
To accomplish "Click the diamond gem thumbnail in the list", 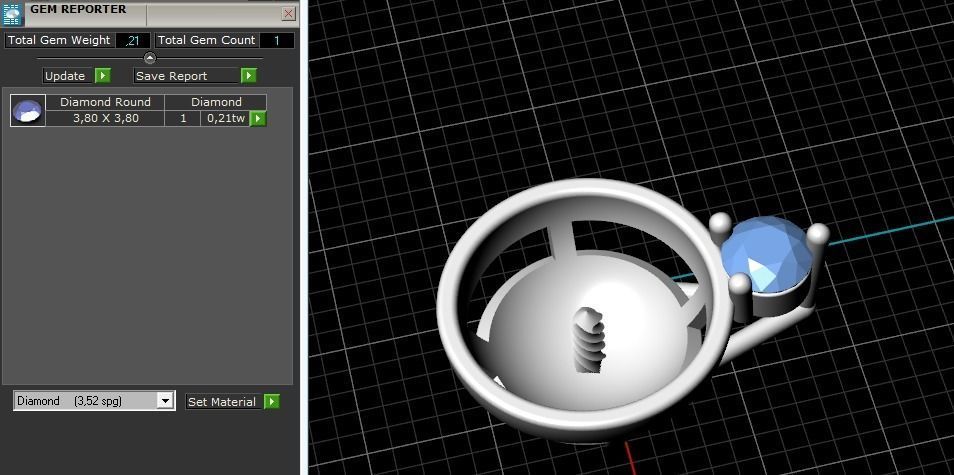I will [x=28, y=111].
